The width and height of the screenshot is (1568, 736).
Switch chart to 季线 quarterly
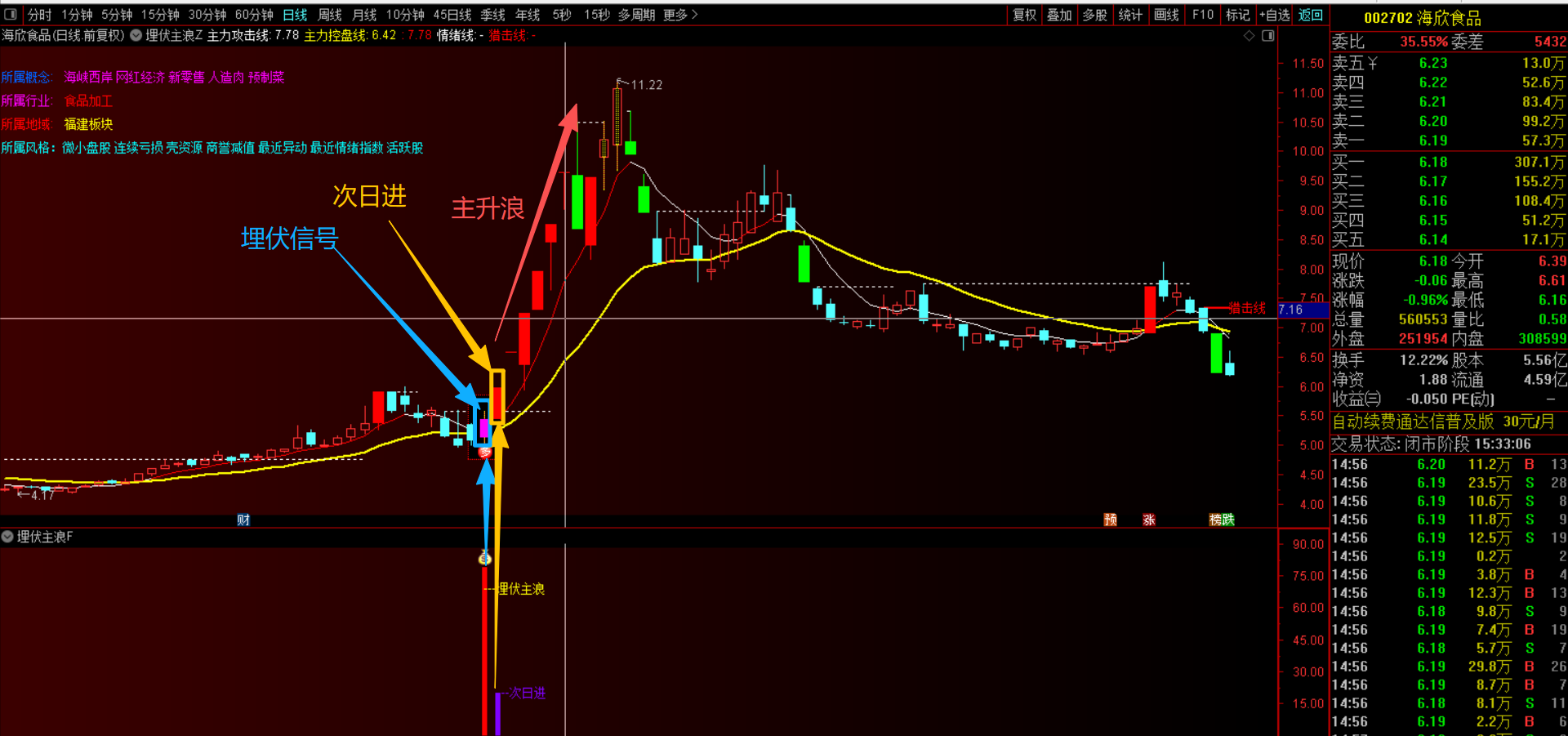[492, 15]
